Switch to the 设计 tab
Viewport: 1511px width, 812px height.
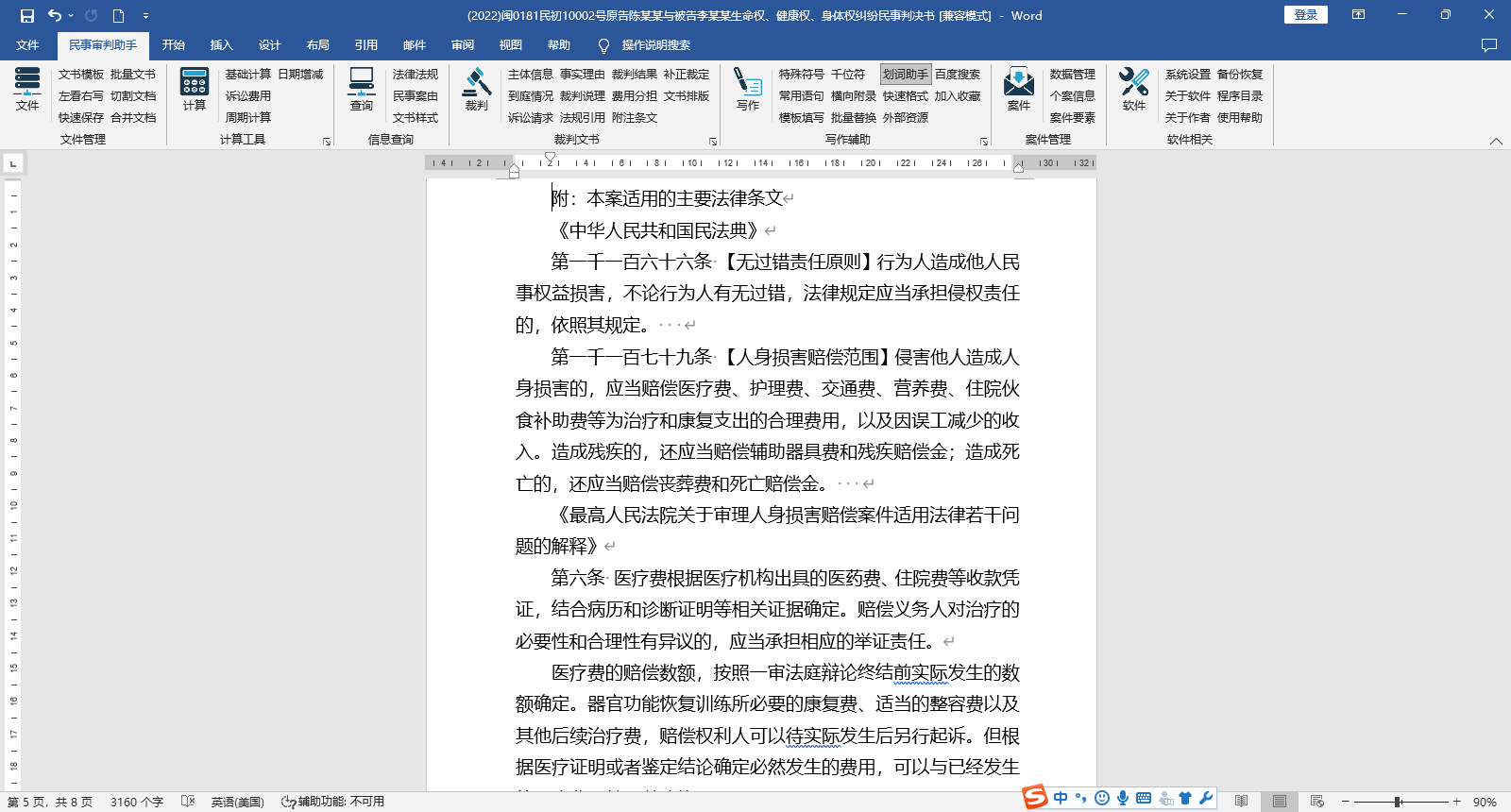coord(270,45)
